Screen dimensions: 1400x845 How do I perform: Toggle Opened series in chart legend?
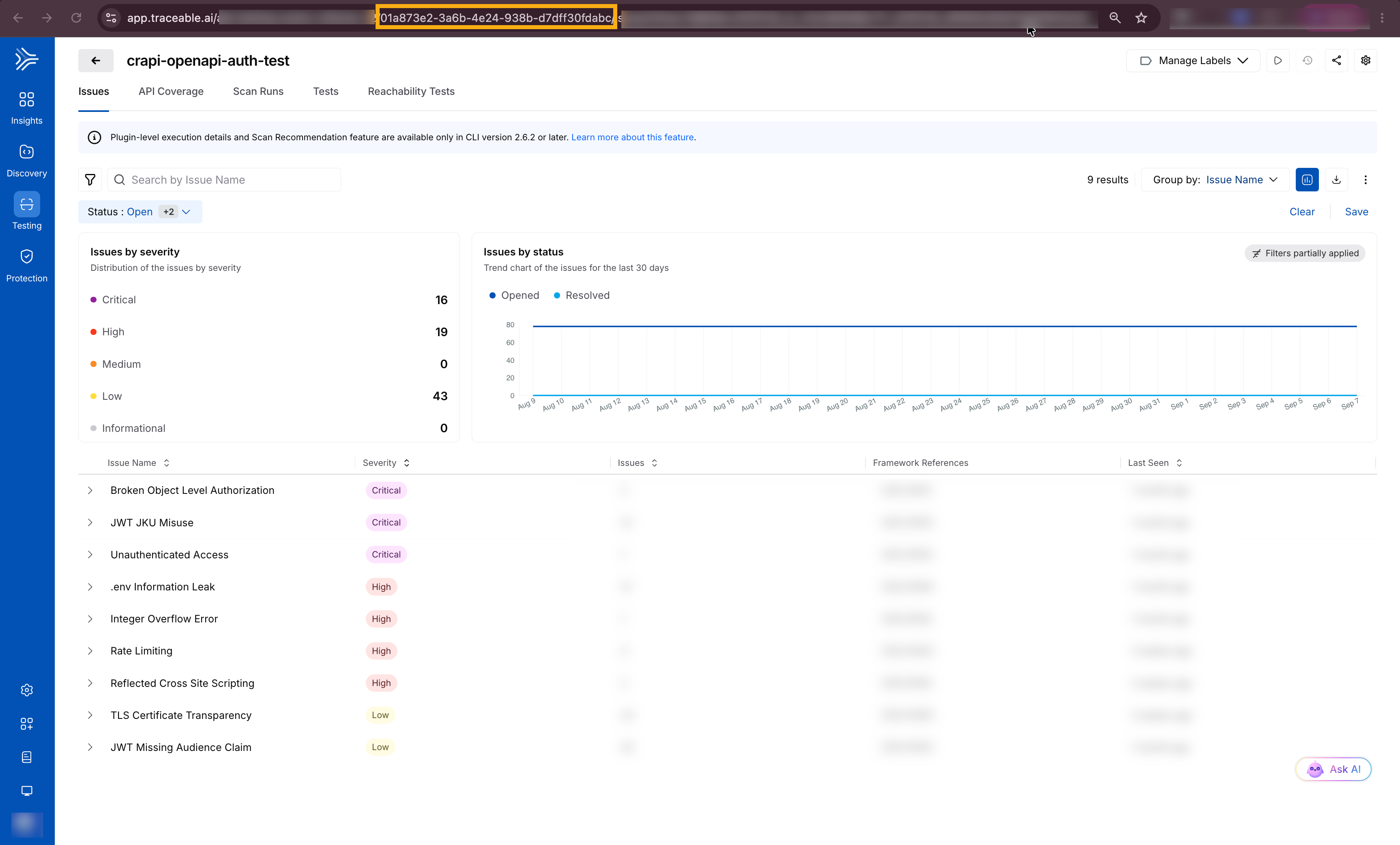[514, 295]
